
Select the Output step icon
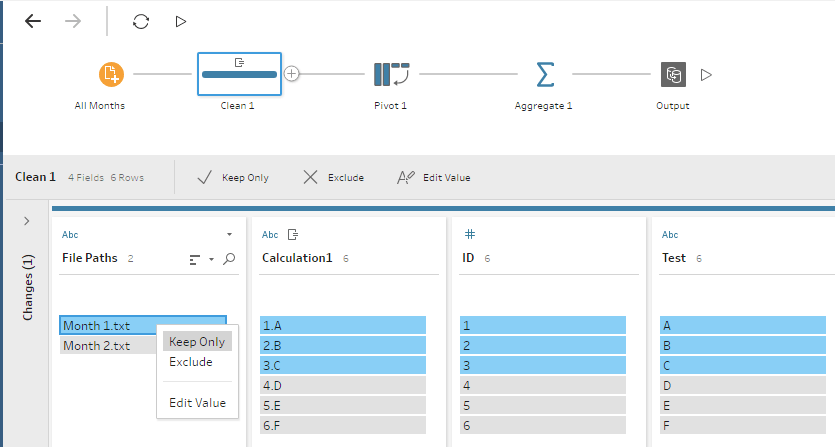[x=673, y=74]
